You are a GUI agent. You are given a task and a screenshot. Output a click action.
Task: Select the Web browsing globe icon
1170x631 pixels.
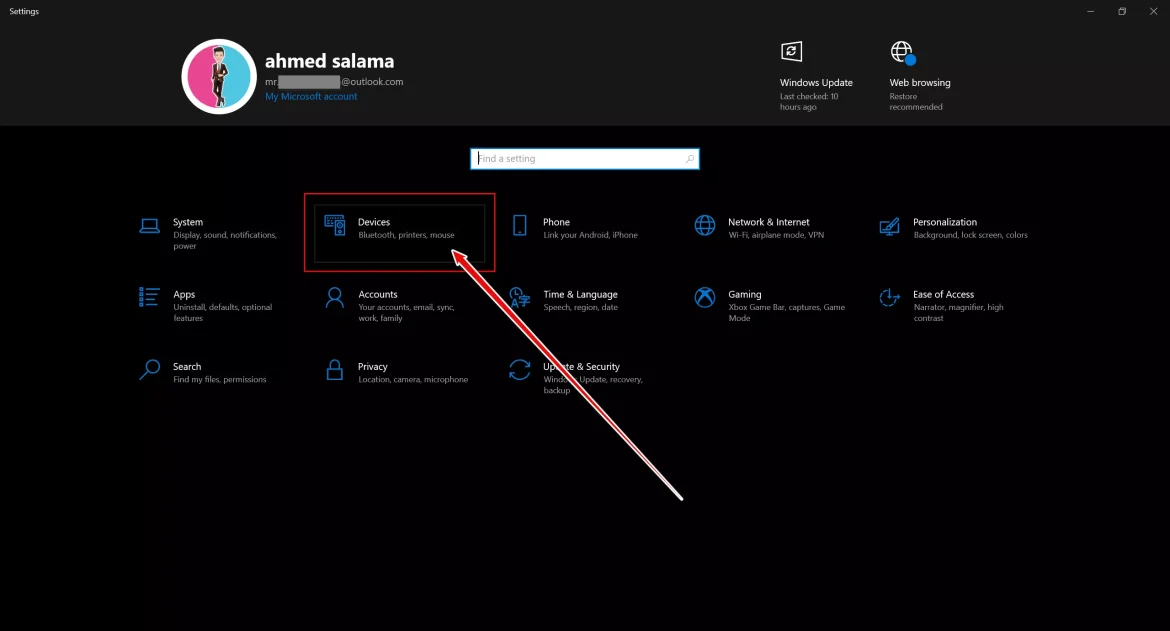(x=903, y=52)
